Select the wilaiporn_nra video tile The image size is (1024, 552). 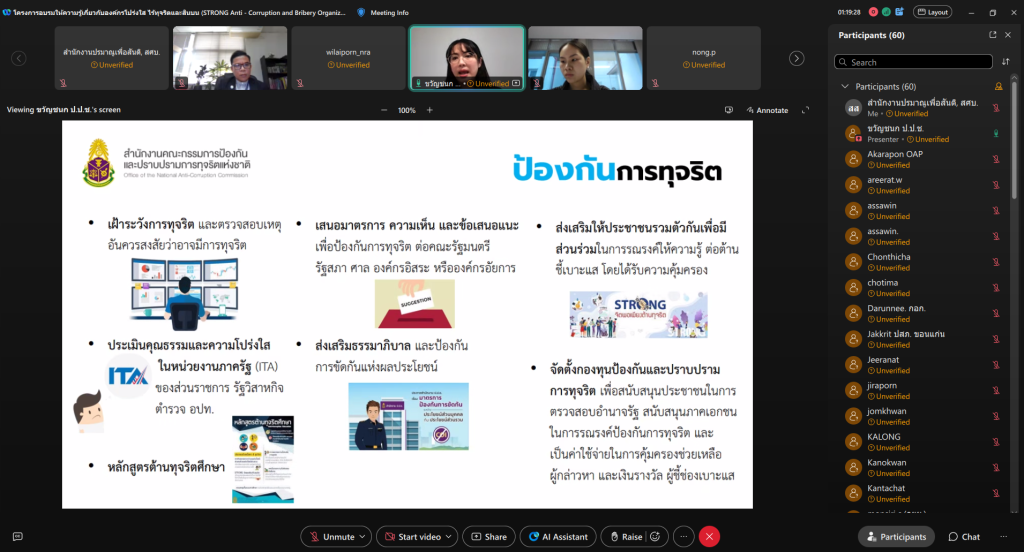tap(348, 57)
